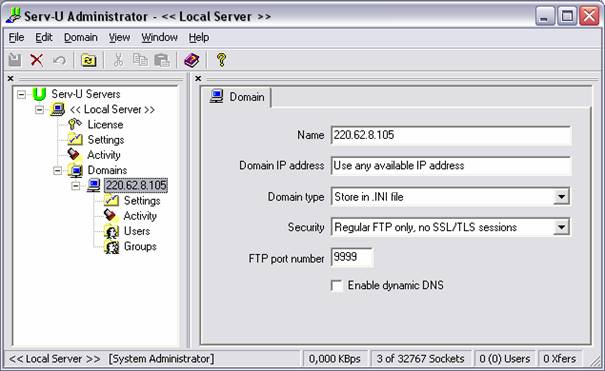Open the View menu

click(x=119, y=37)
